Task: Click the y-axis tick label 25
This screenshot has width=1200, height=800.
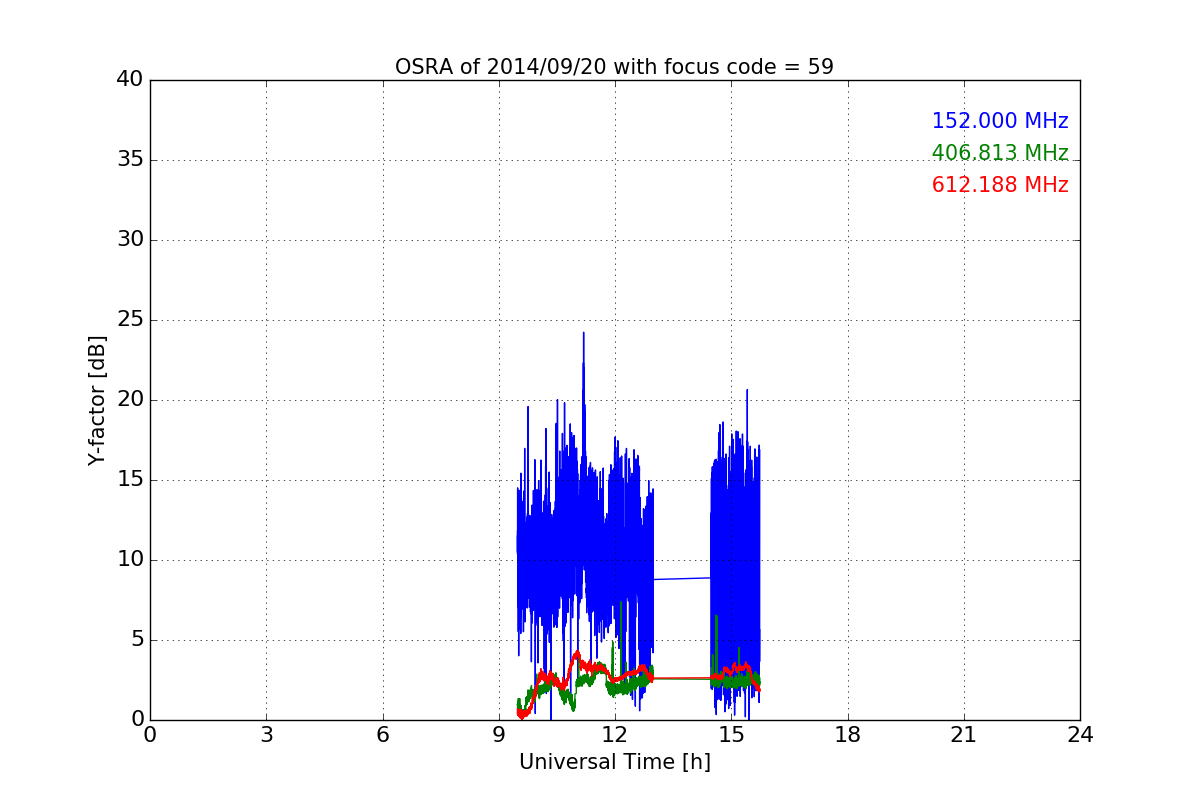Action: pyautogui.click(x=130, y=320)
